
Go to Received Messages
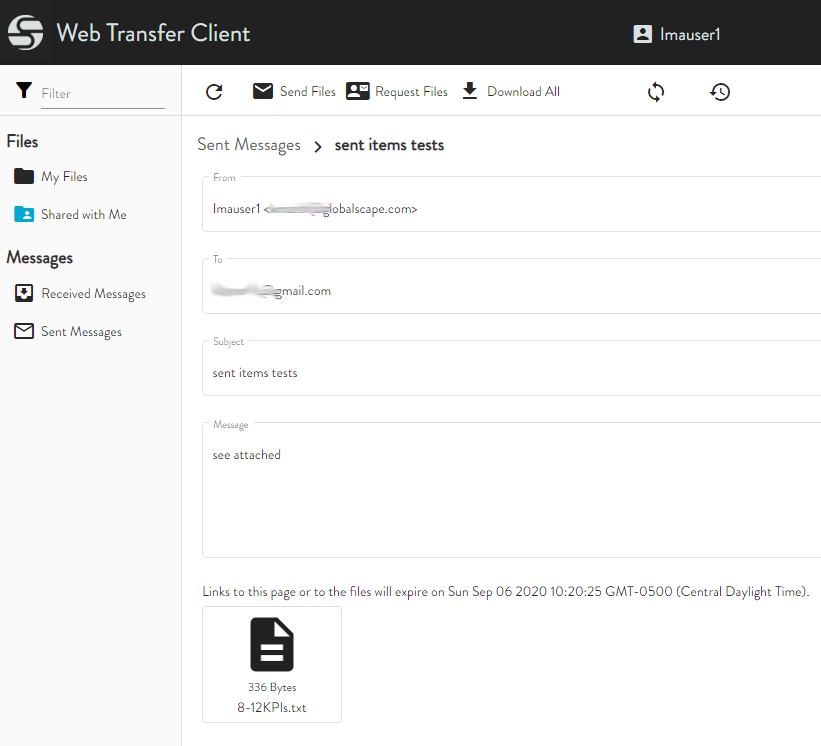pos(93,294)
